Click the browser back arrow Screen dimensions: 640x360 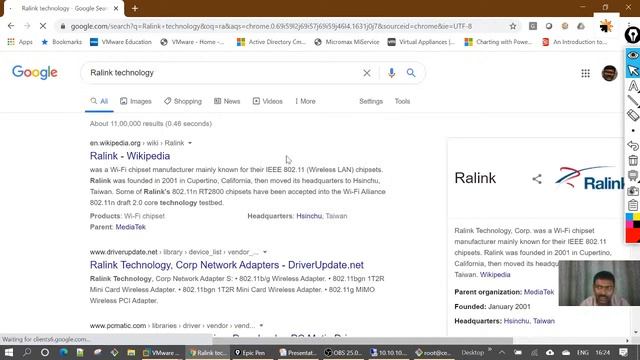click(11, 26)
